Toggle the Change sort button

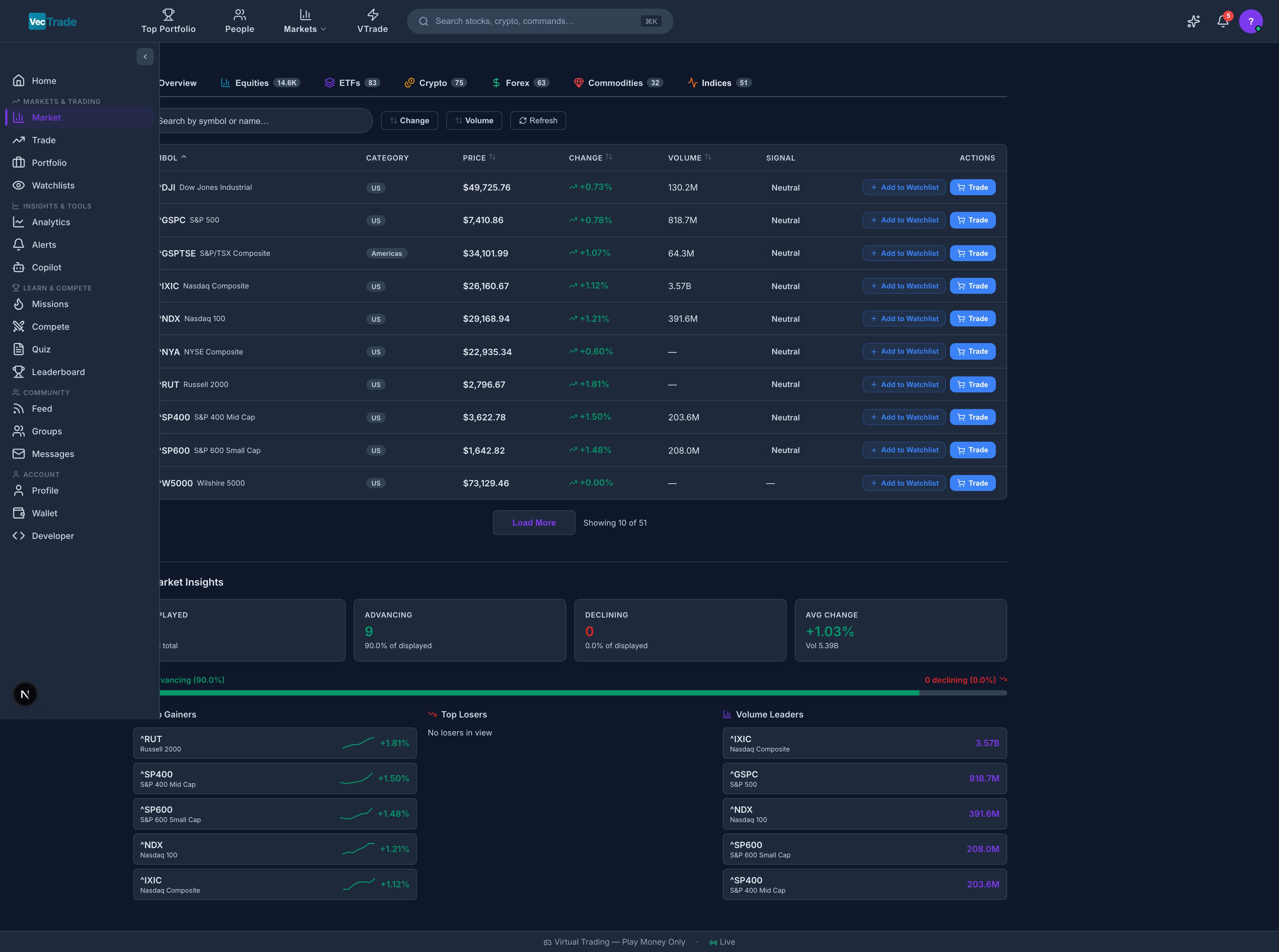[x=410, y=121]
